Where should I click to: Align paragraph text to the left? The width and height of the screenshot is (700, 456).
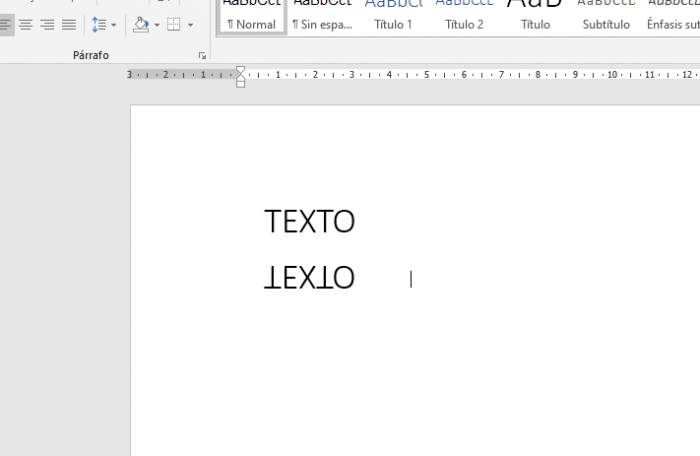(x=5, y=25)
